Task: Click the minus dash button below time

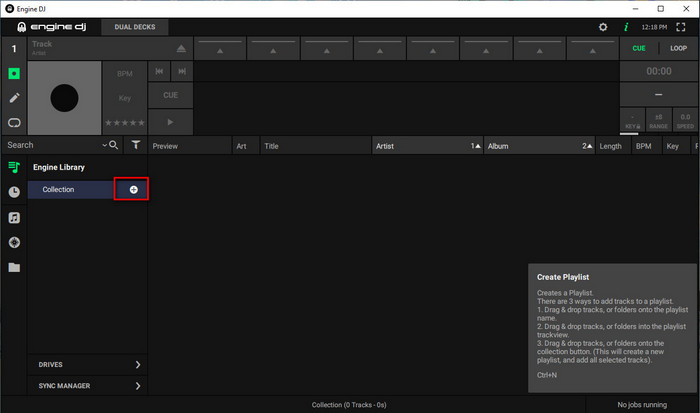Action: (x=658, y=95)
